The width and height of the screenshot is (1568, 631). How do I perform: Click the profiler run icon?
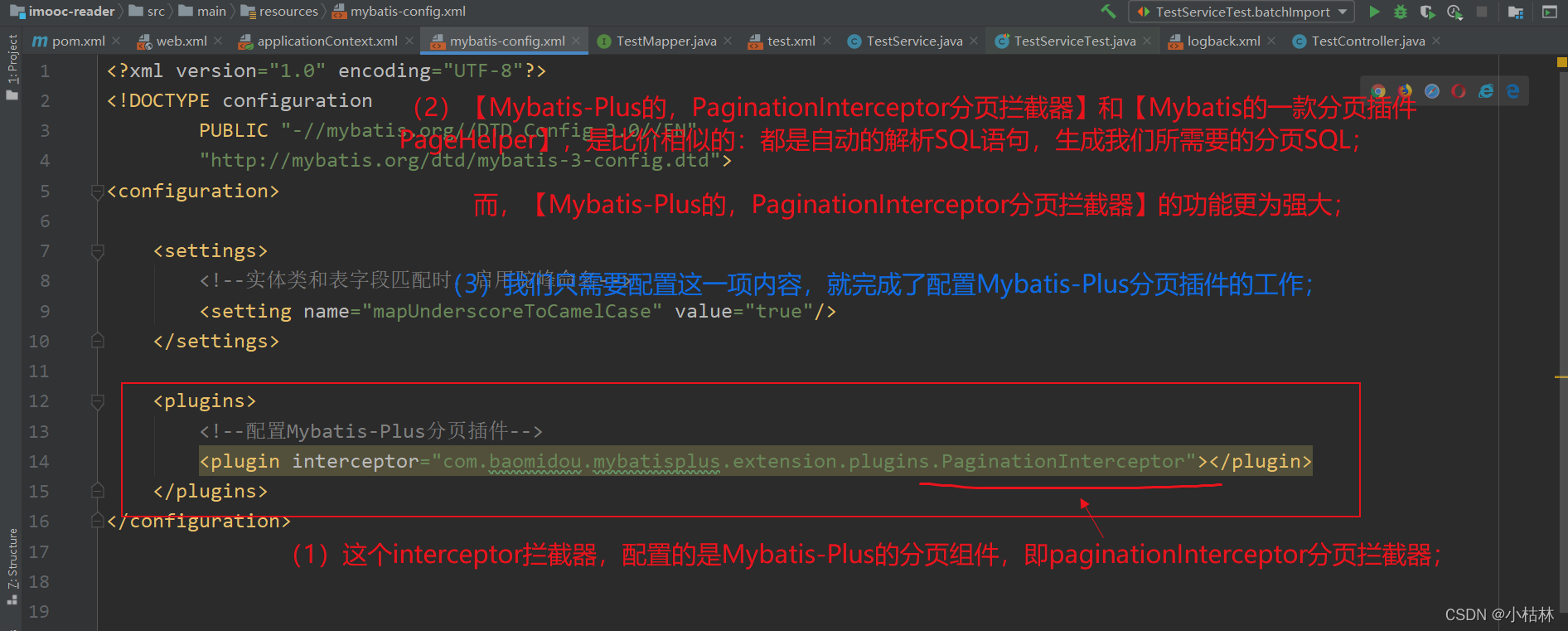(1454, 12)
